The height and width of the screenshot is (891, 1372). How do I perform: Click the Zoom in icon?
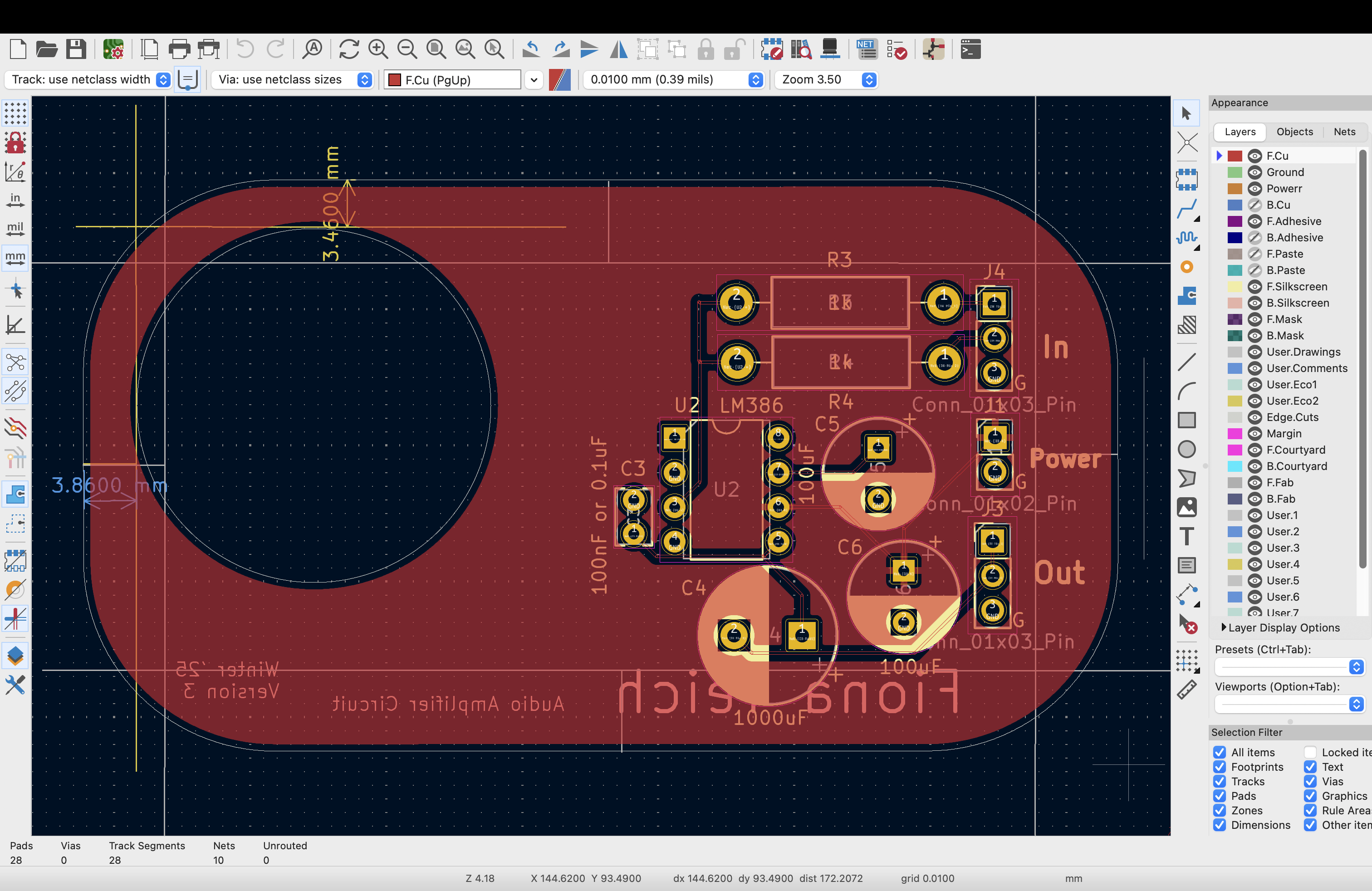pos(378,49)
